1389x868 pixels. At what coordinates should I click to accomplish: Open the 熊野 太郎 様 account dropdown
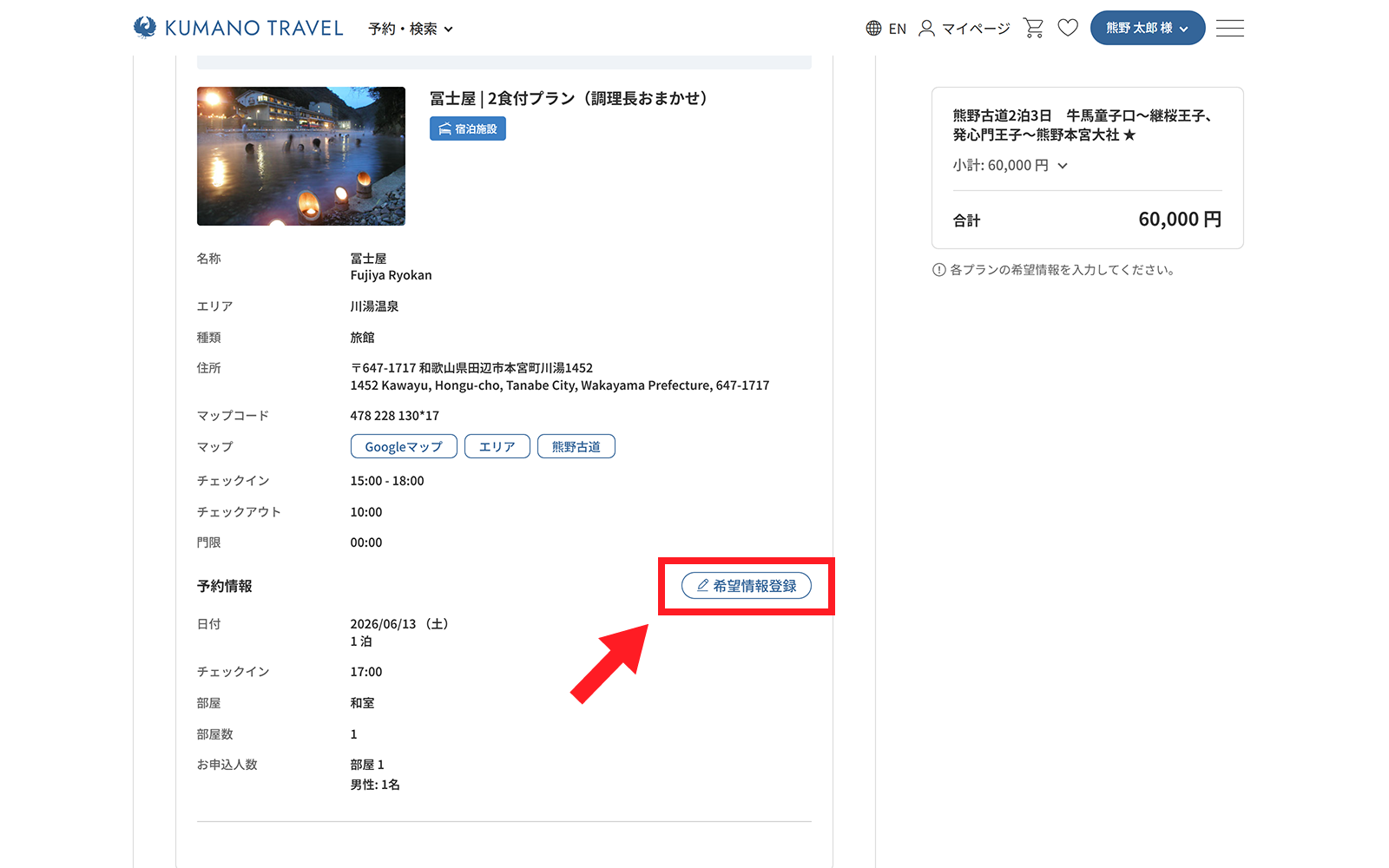[x=1147, y=28]
